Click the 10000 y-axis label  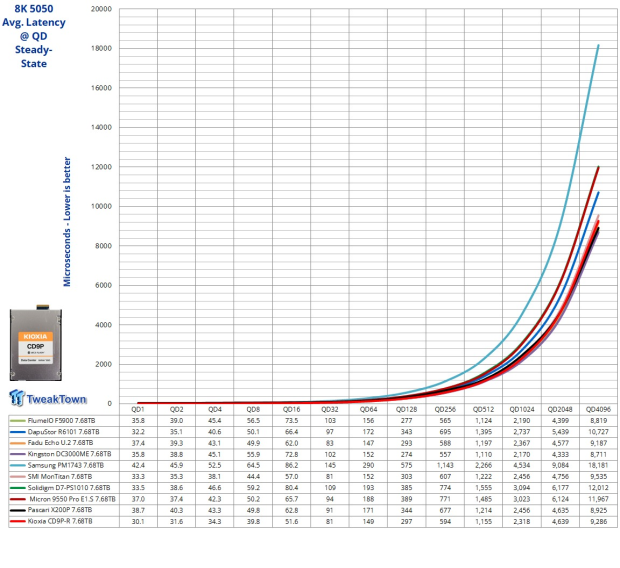[x=102, y=206]
